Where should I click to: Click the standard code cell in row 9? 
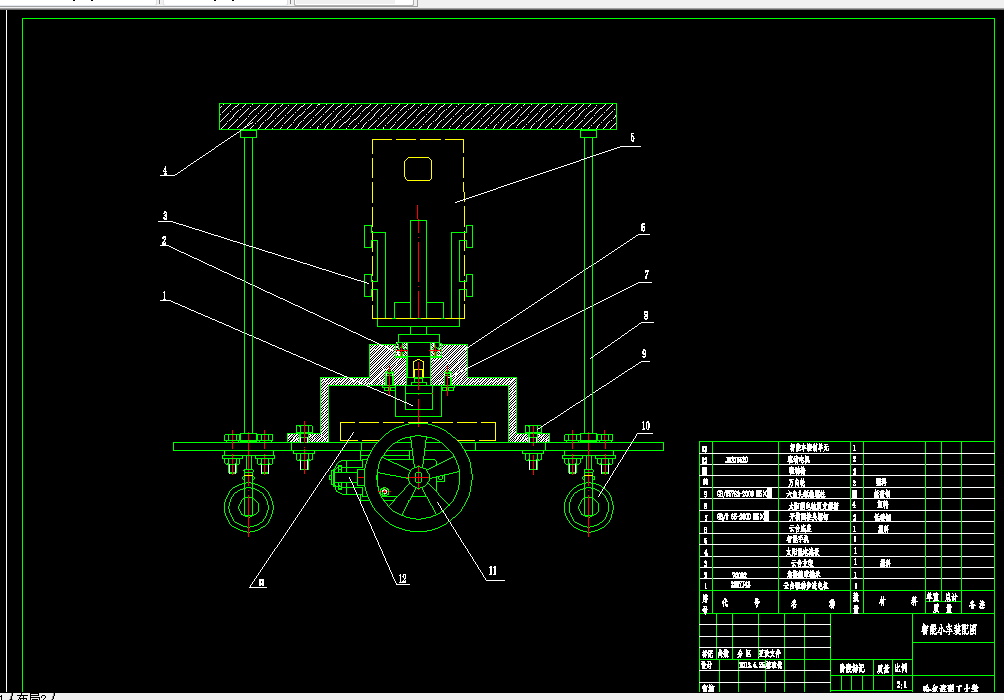[x=743, y=493]
